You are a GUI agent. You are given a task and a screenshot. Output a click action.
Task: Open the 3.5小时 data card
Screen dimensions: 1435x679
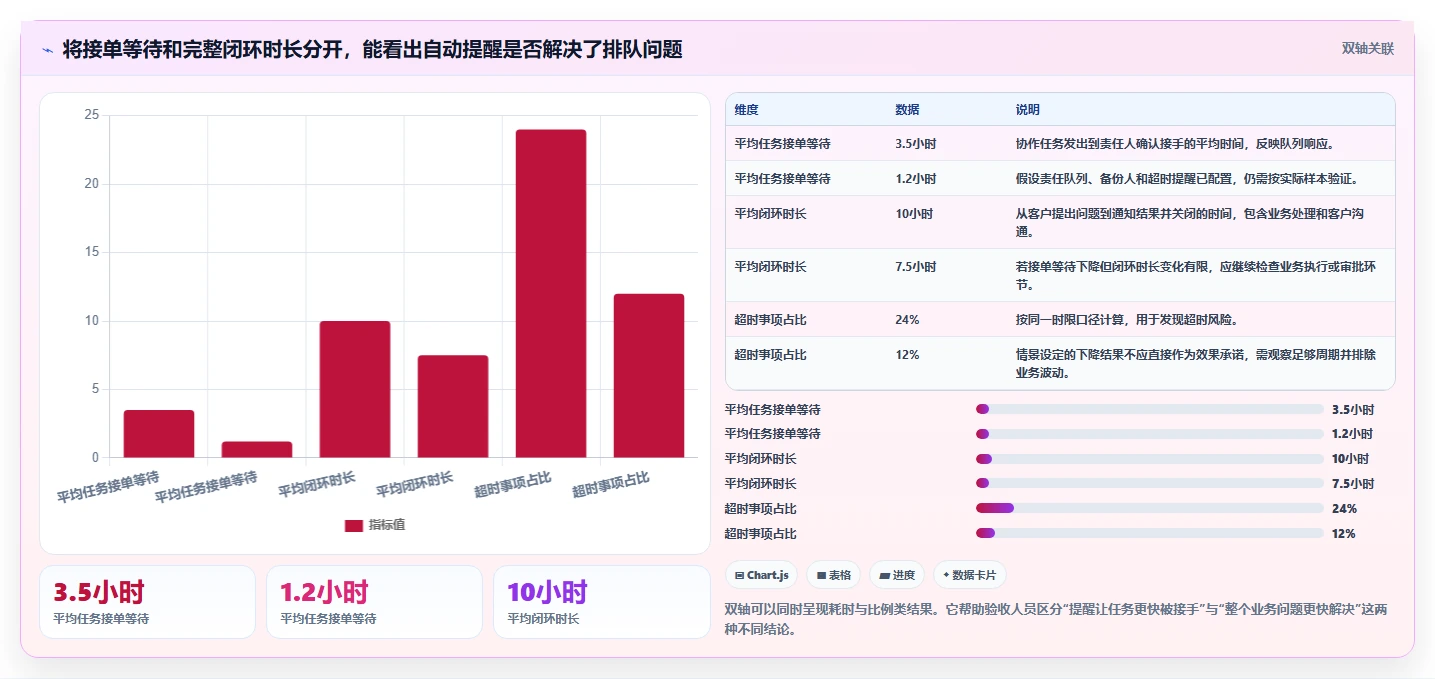[148, 602]
